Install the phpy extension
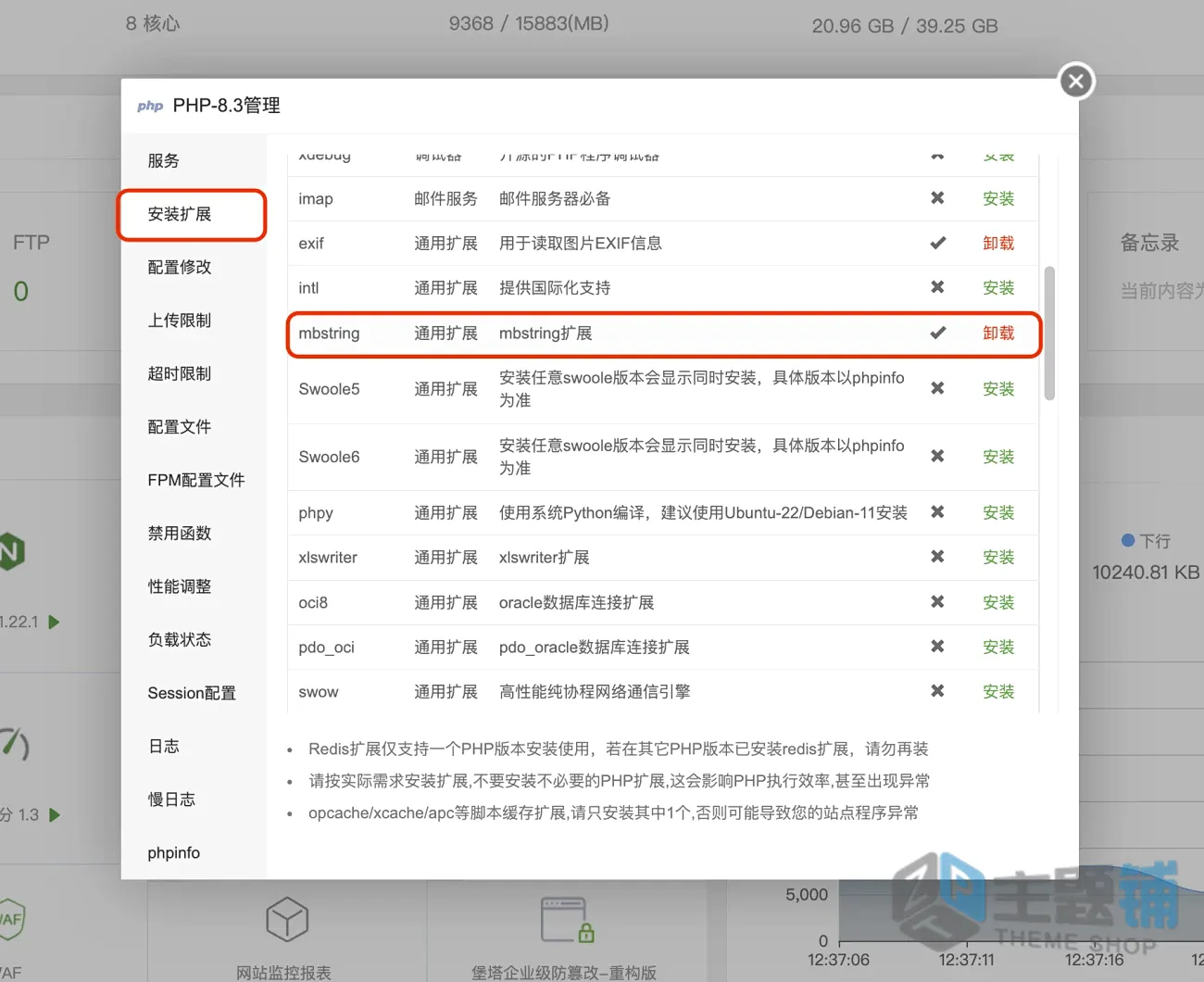Screen dimensions: 1204x982 pyautogui.click(x=998, y=512)
